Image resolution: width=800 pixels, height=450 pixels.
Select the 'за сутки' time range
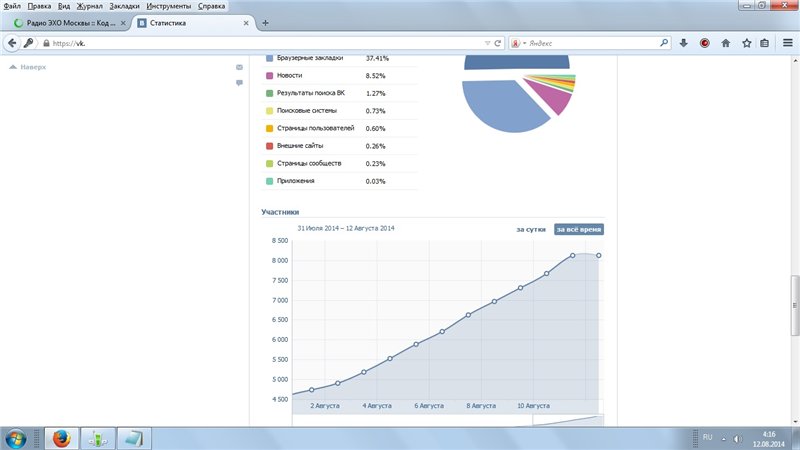pyautogui.click(x=531, y=229)
